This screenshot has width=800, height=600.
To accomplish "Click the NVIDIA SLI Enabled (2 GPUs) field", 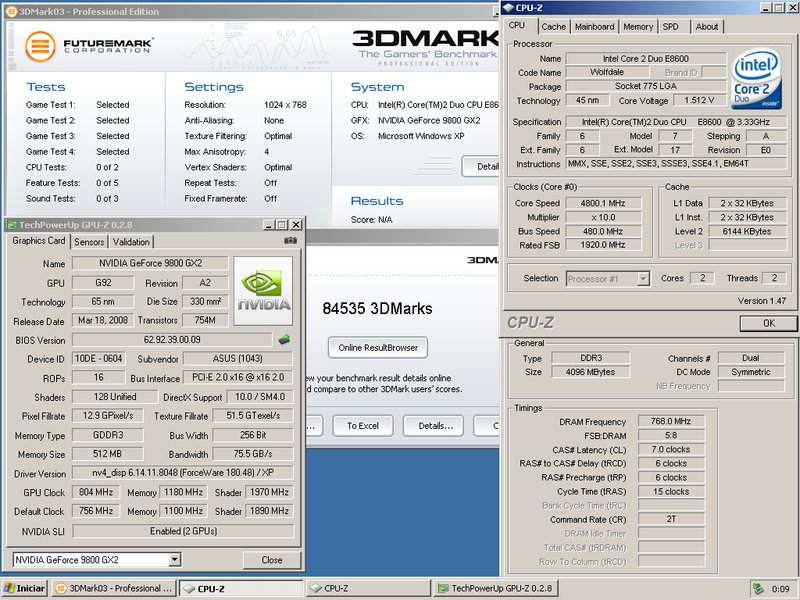I will pos(183,531).
